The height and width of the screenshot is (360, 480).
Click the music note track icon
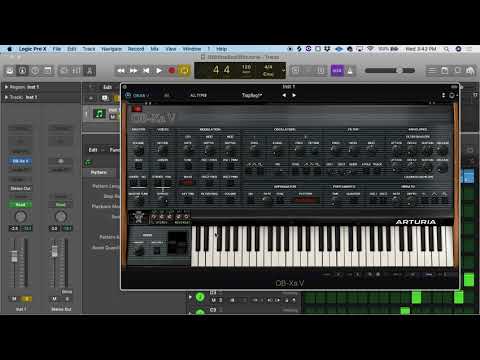(99, 114)
